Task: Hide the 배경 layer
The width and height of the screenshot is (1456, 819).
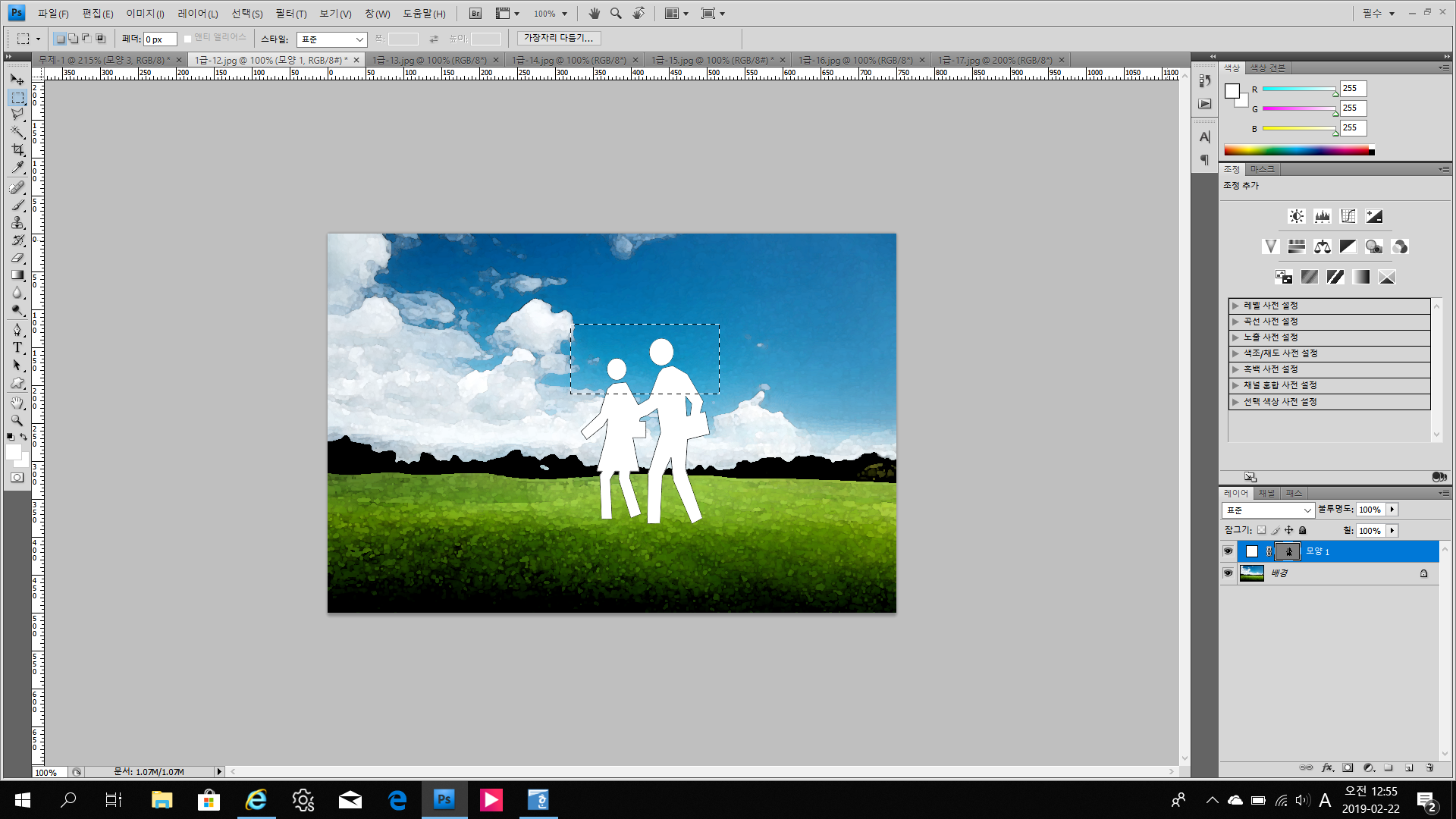Action: pos(1228,573)
